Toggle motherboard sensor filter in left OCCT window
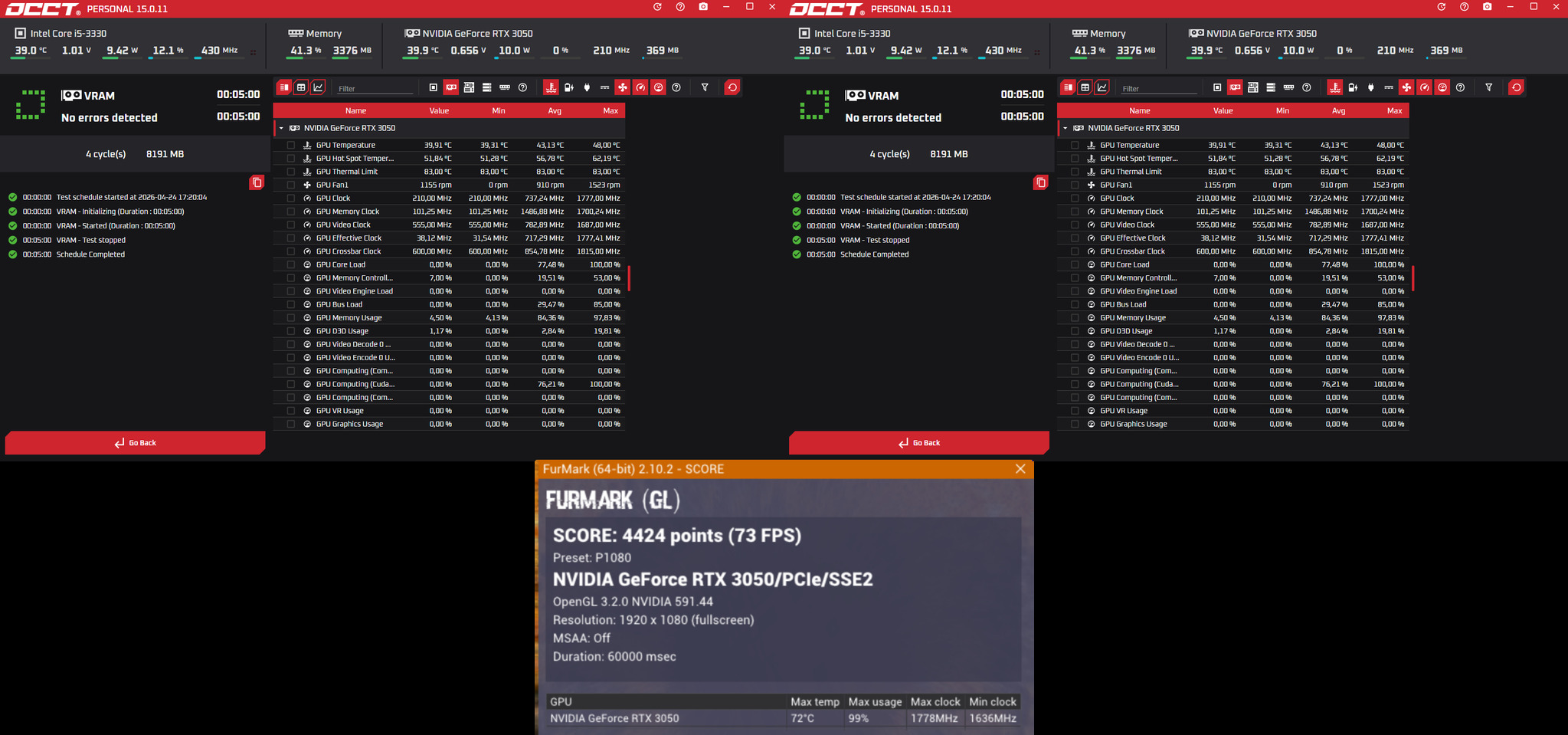Viewport: 1568px width, 735px height. 469,87
